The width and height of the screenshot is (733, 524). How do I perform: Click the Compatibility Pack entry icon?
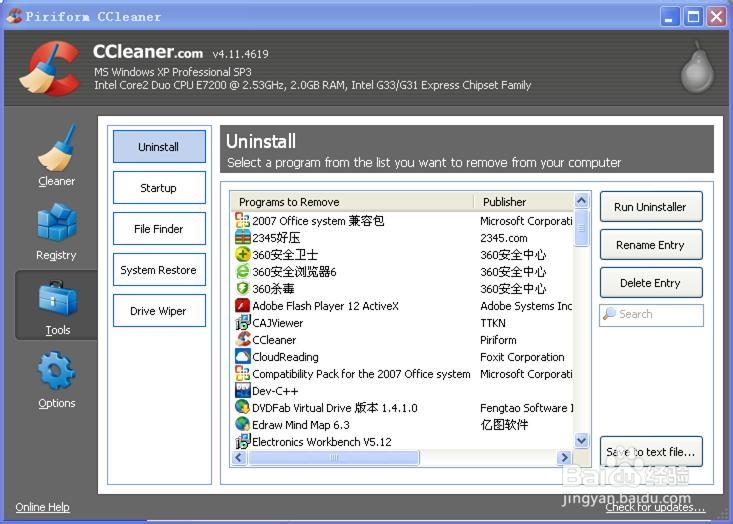pos(242,373)
